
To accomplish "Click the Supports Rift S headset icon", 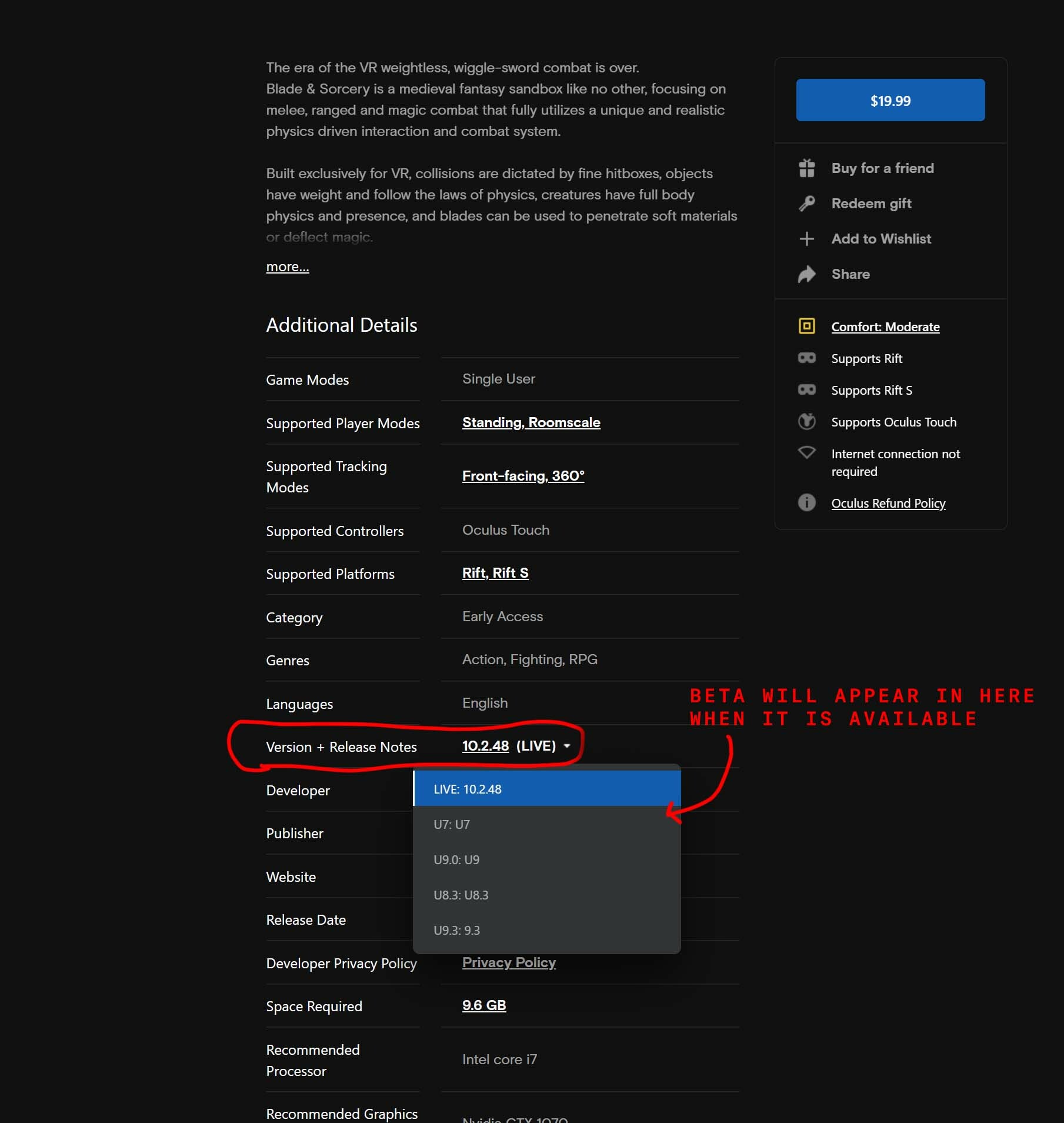I will 806,389.
